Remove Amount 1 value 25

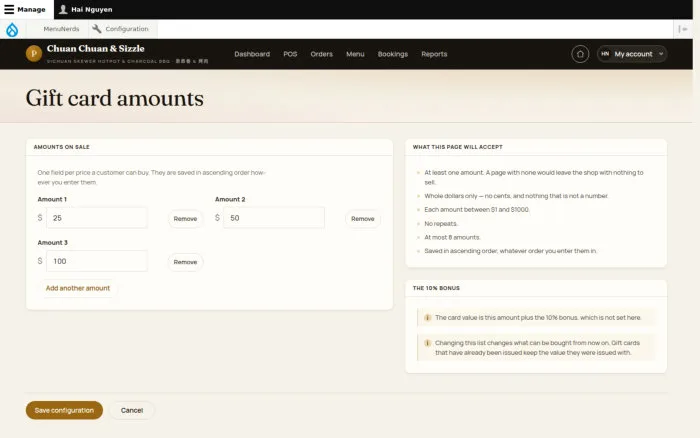185,219
